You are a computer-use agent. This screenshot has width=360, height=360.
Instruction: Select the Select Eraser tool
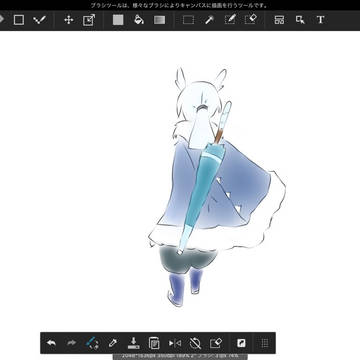pos(250,20)
